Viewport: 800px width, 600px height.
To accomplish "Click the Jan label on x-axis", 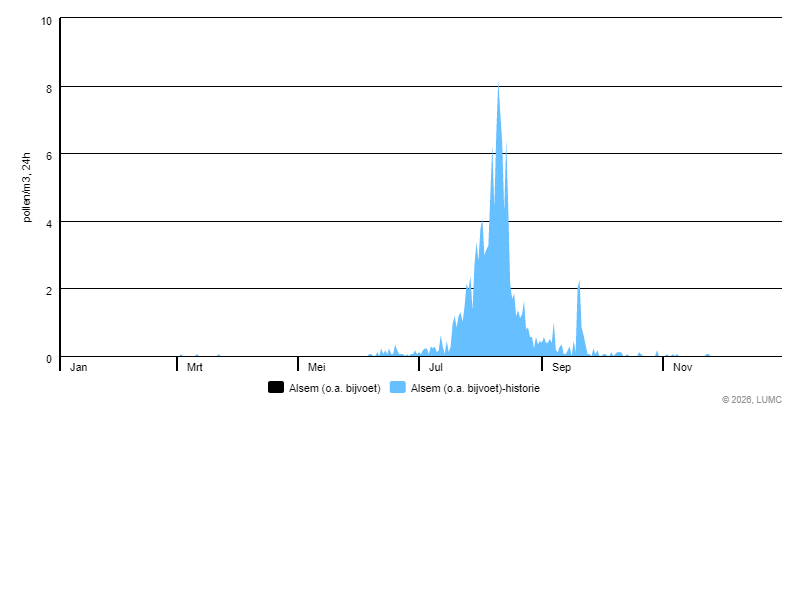I will [79, 367].
